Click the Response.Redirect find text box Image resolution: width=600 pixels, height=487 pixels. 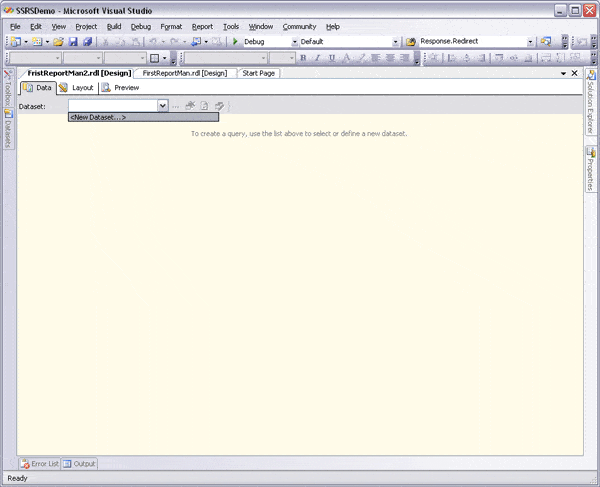(x=473, y=41)
